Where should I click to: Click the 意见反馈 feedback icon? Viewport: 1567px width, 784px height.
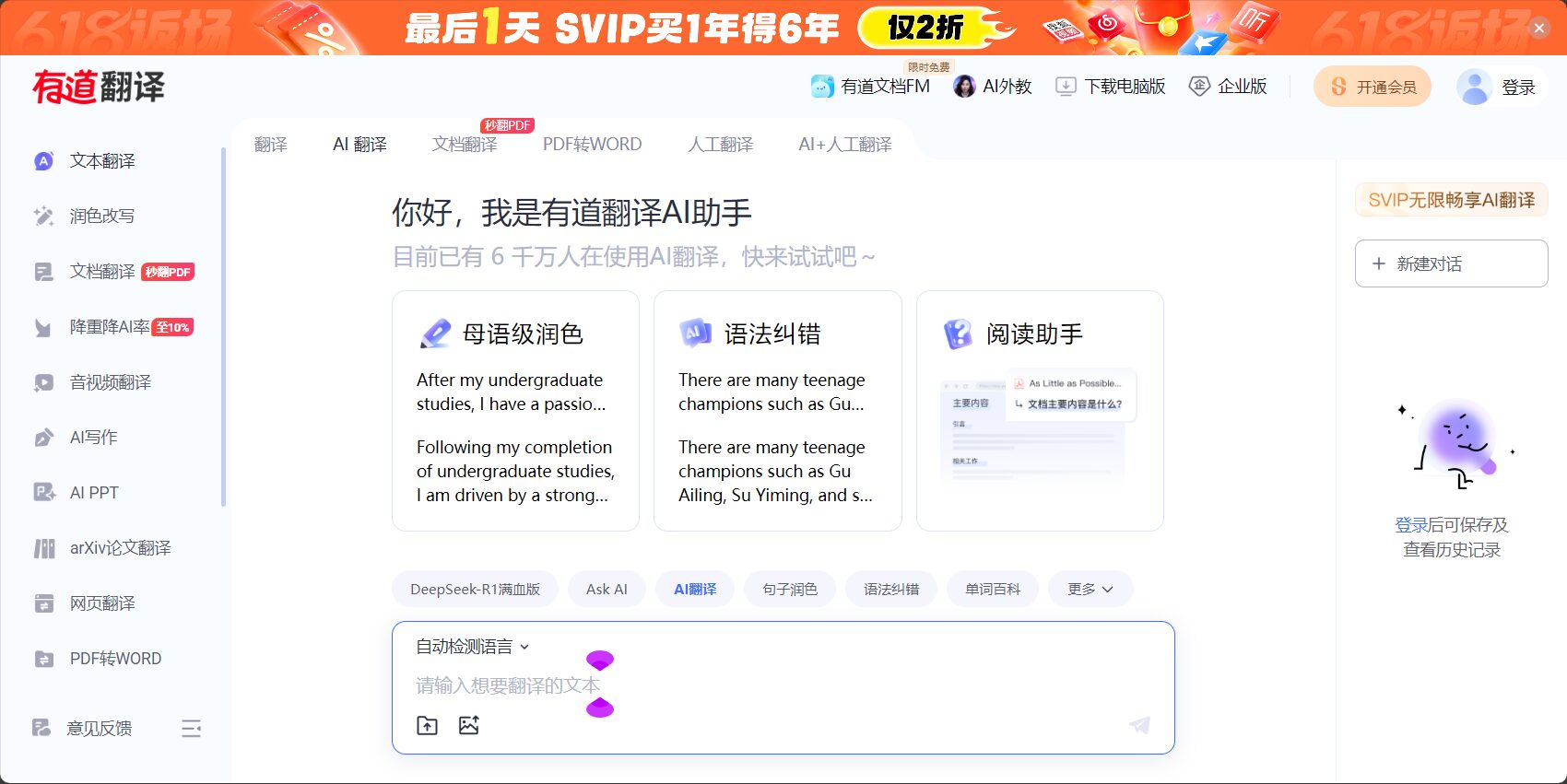coord(41,728)
